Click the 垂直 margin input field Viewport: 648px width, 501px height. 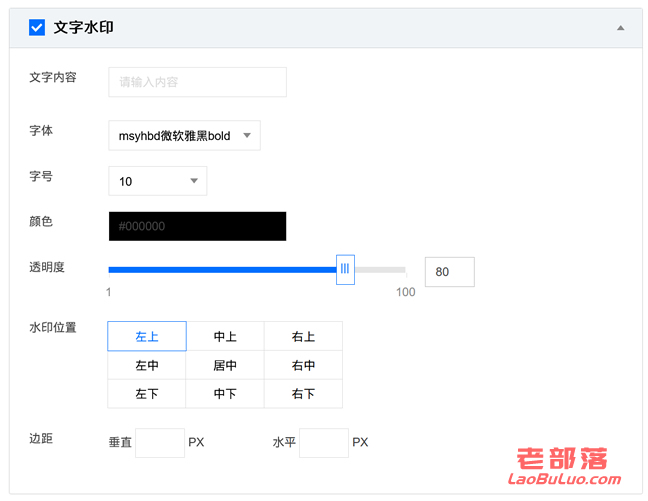(x=160, y=443)
